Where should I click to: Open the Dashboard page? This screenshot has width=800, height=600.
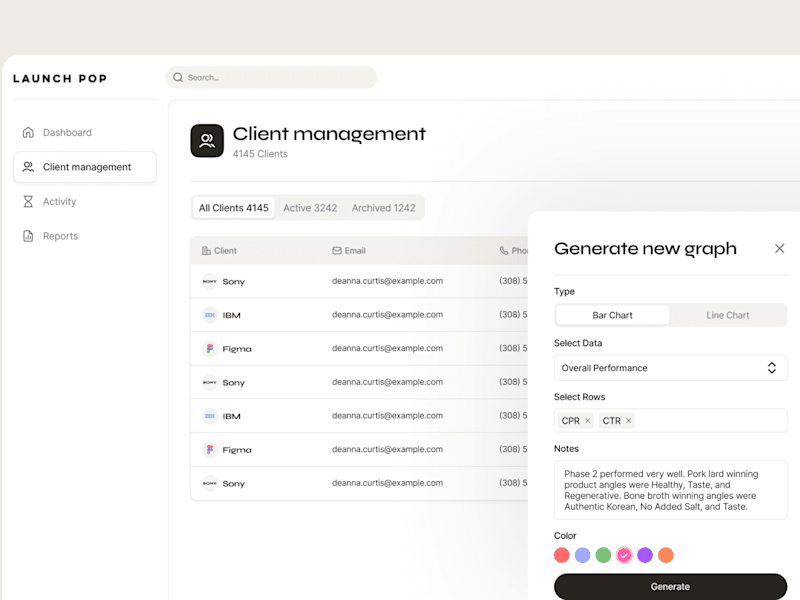point(85,133)
